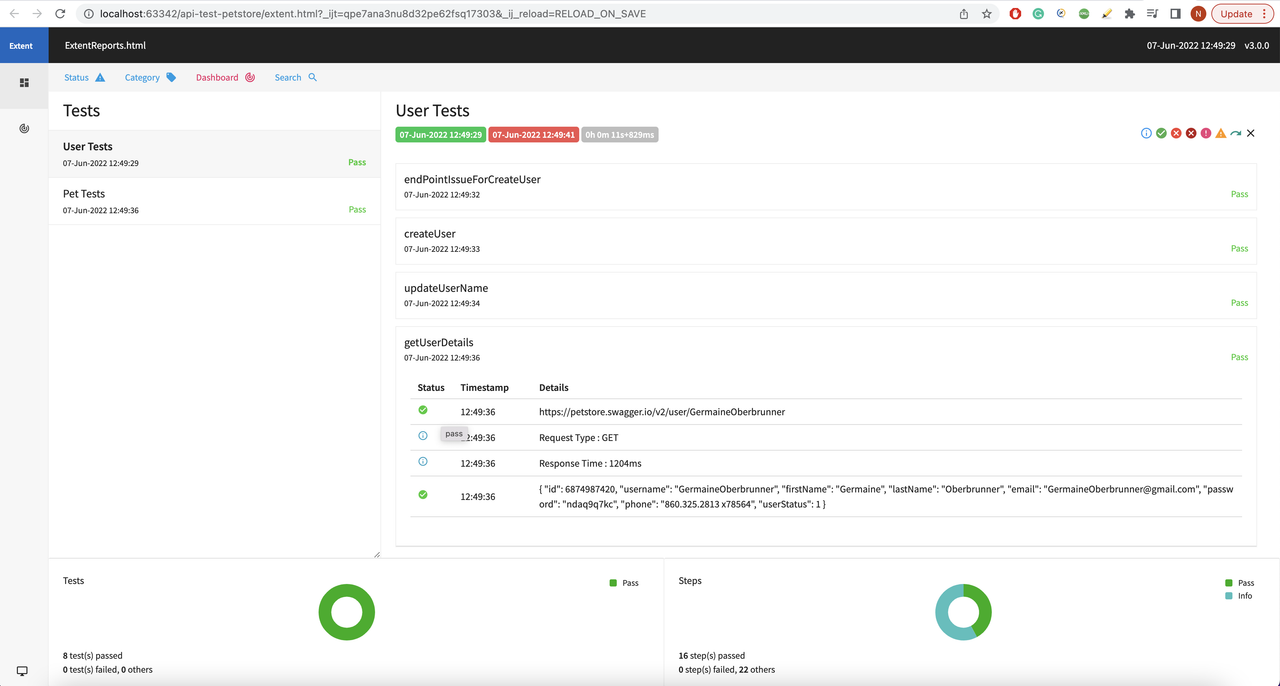This screenshot has width=1280, height=686.
Task: Expand the endPointIssueForCreateUser test node
Action: [826, 186]
